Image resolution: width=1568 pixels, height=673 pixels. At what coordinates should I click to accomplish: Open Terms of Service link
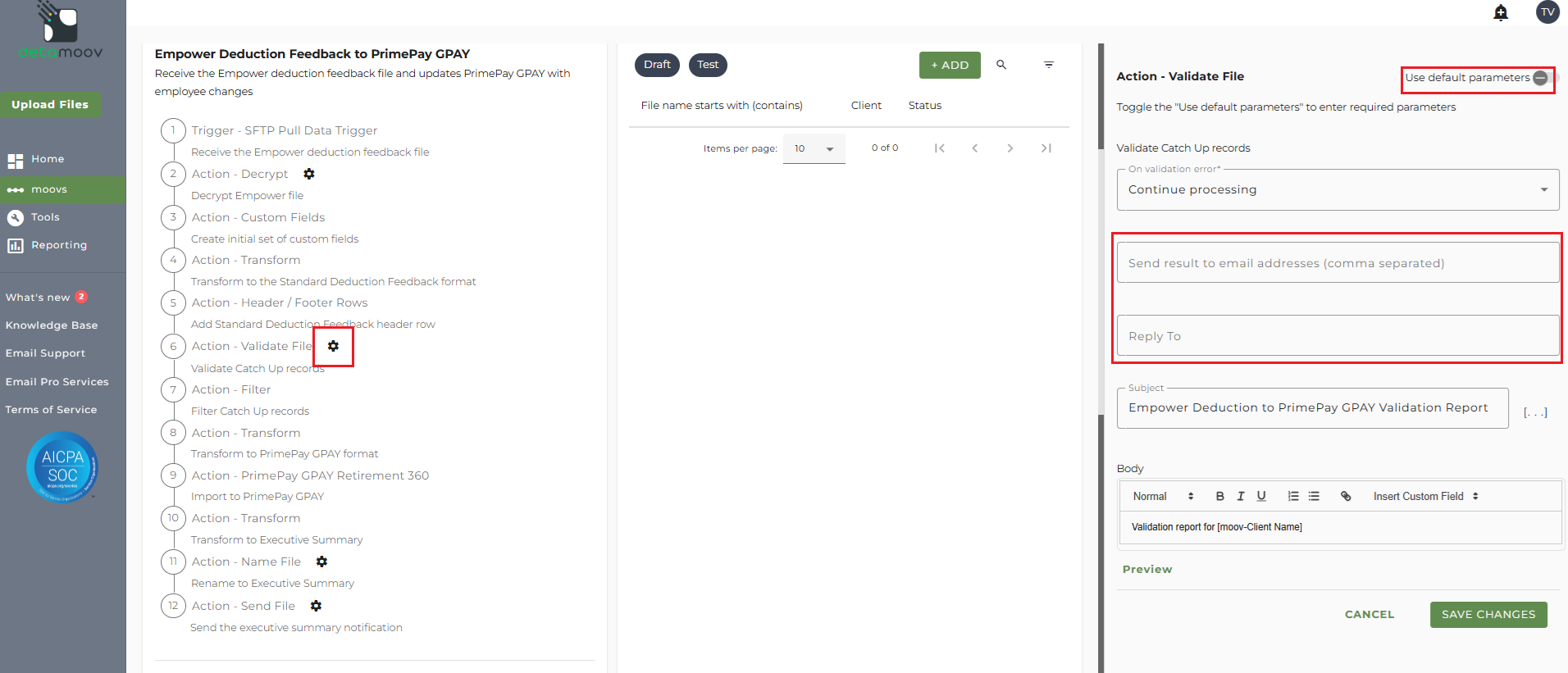(x=51, y=410)
